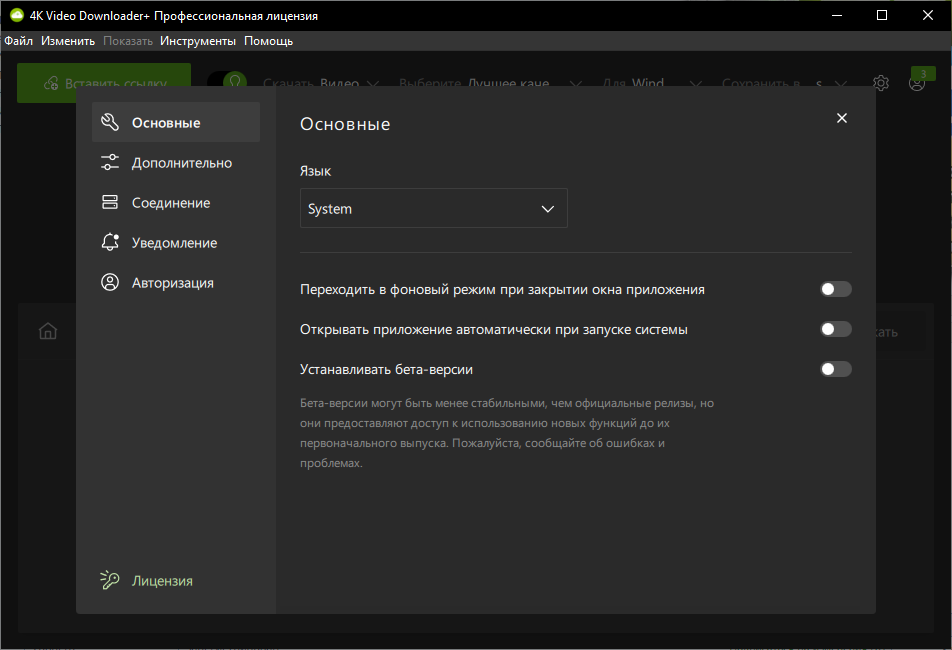The image size is (952, 650).
Task: Click the home icon behind the dialog
Action: [48, 331]
